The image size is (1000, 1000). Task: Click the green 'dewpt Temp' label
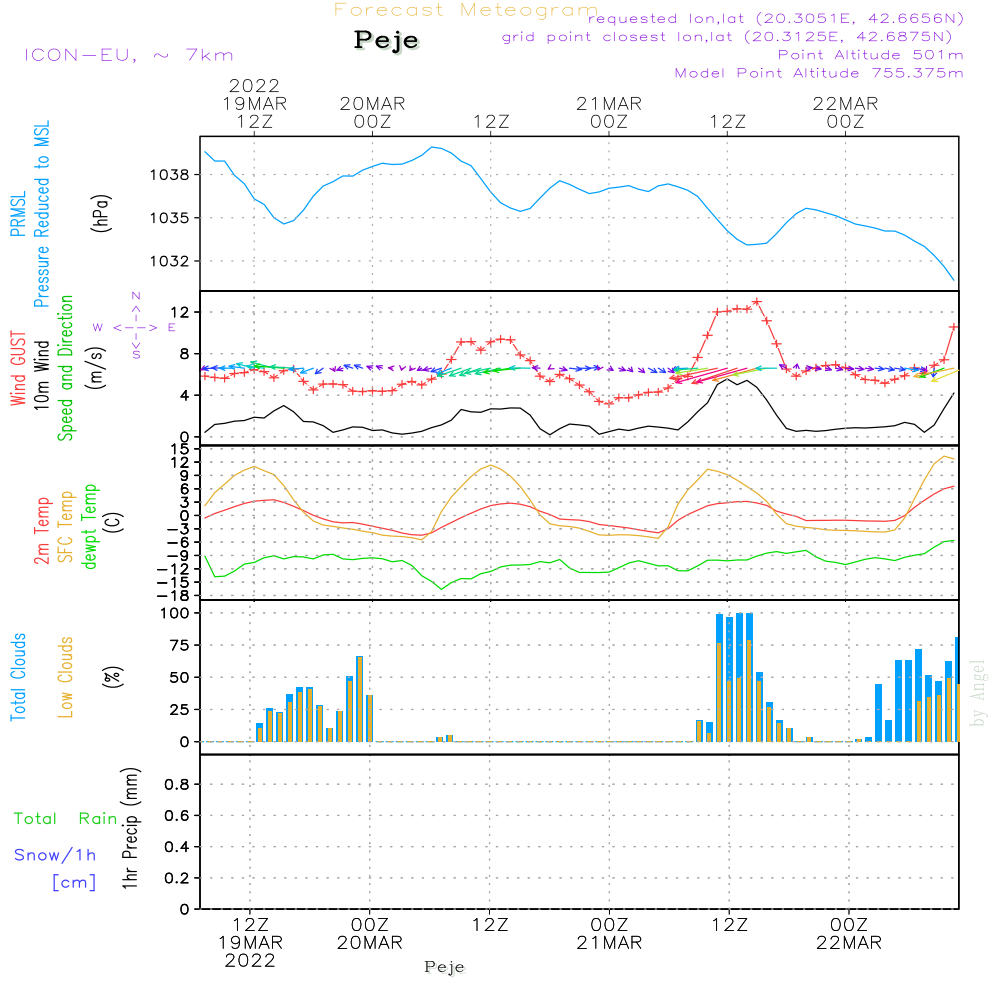click(89, 526)
